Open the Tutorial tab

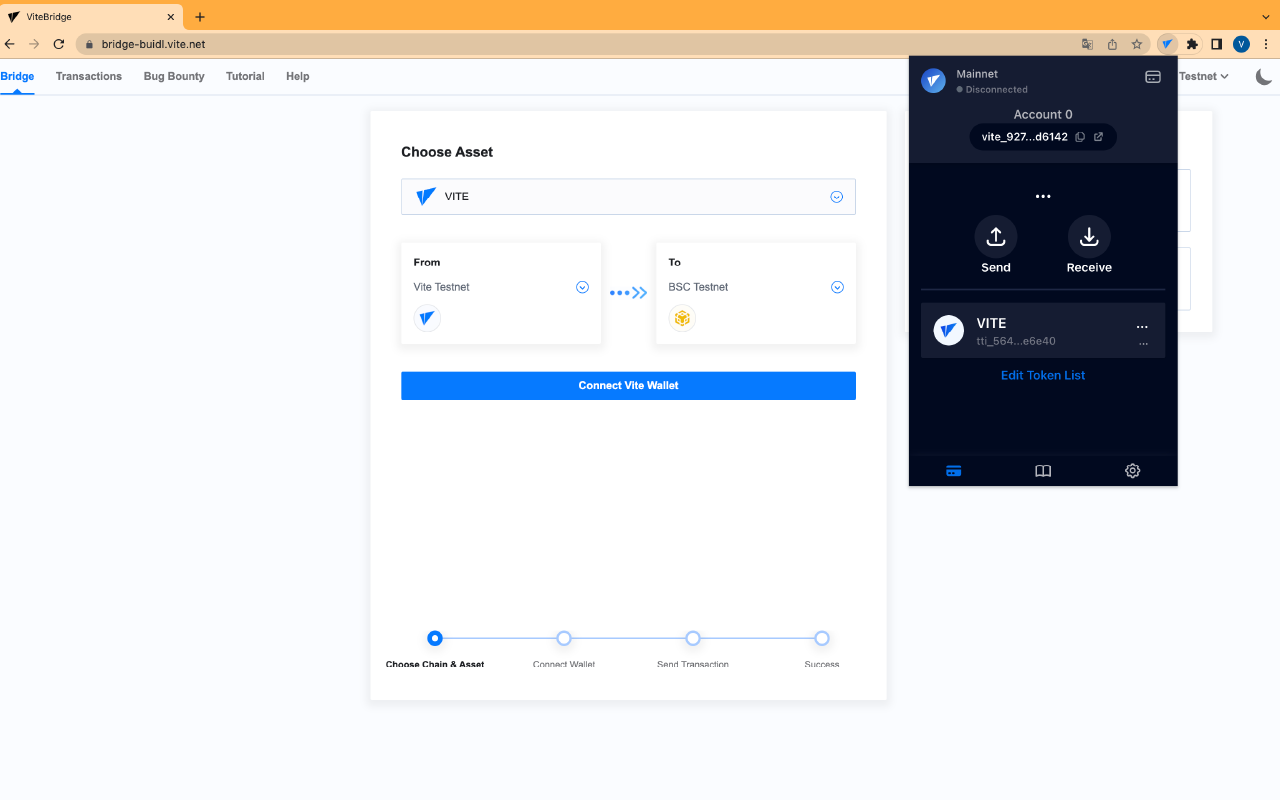pos(245,76)
